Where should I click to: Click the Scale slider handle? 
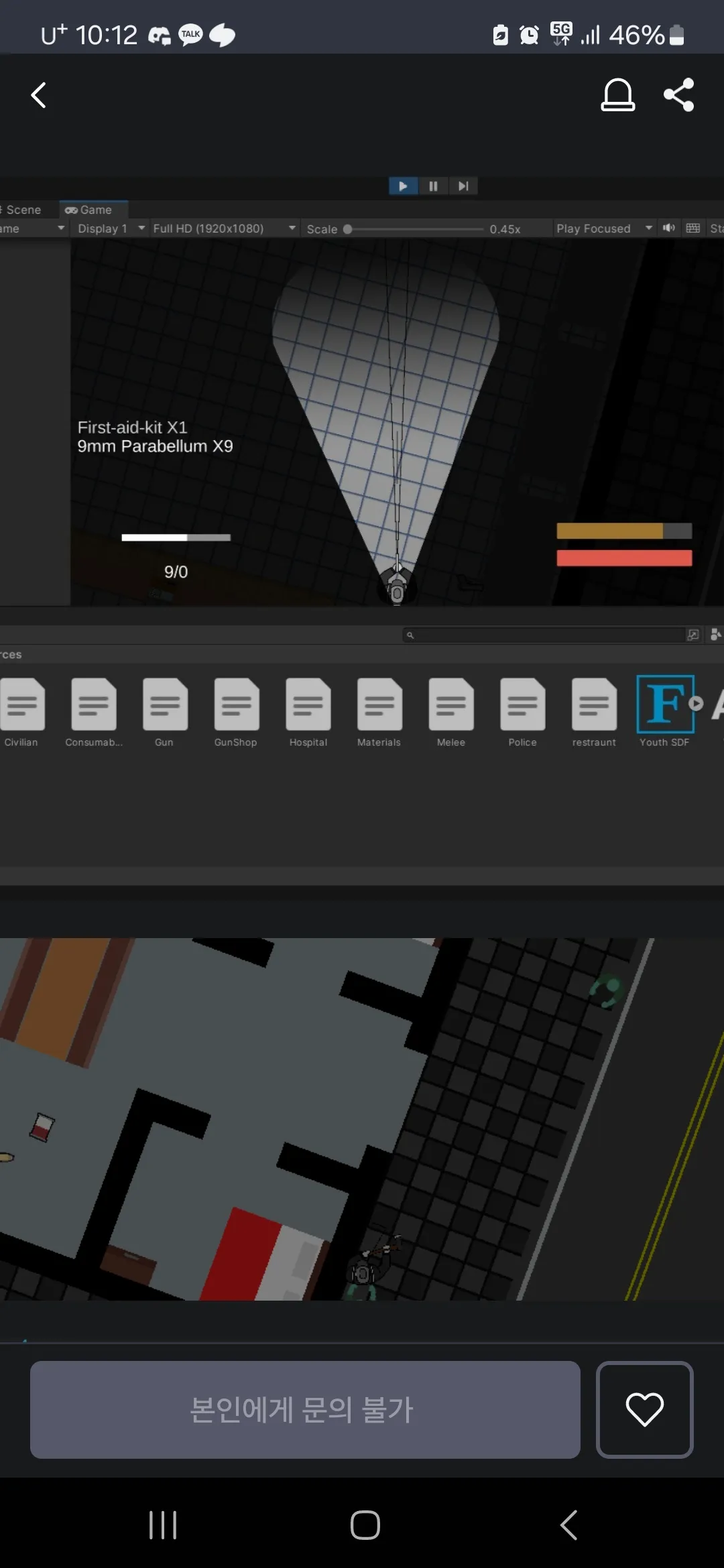coord(347,228)
